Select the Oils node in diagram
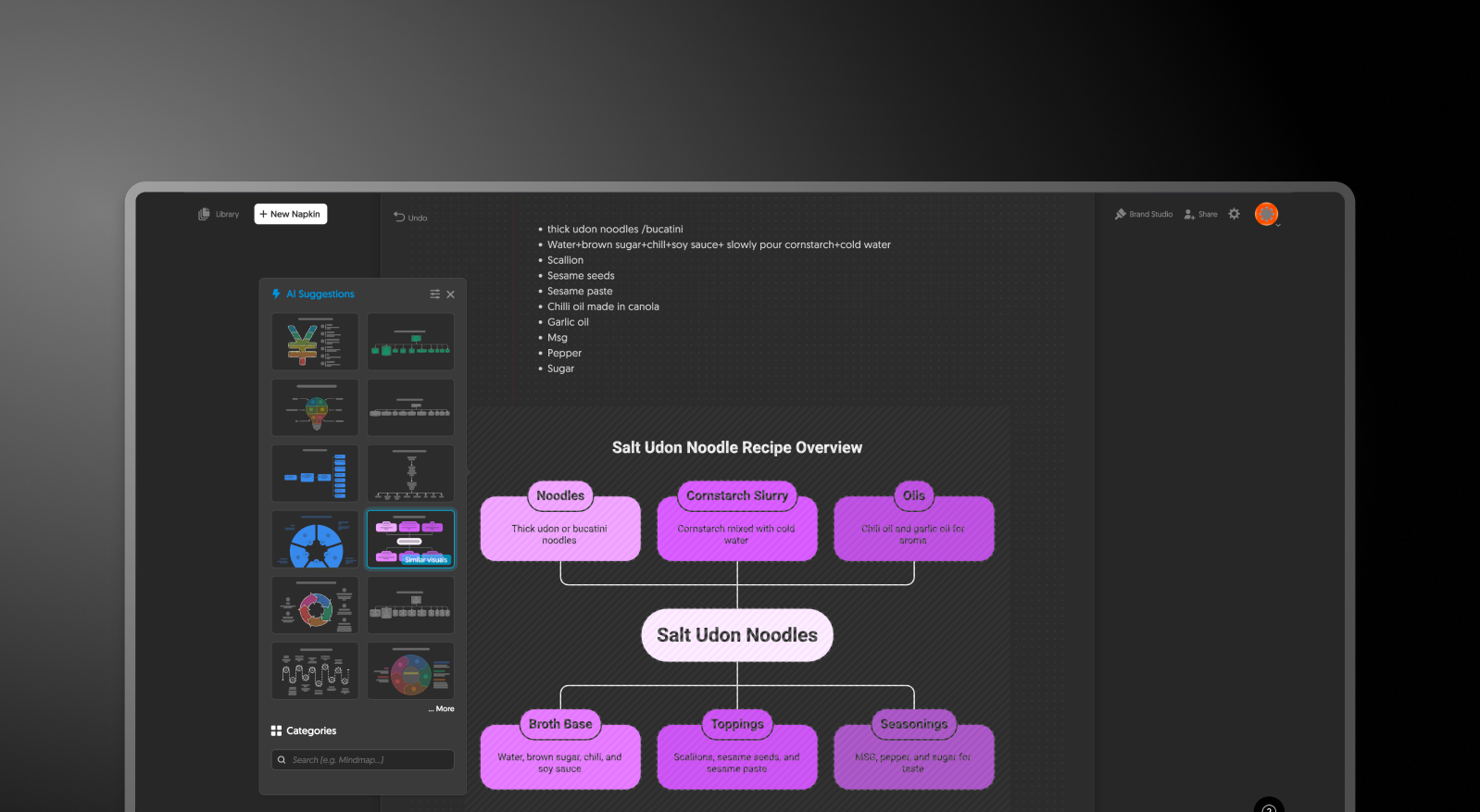 tap(914, 521)
